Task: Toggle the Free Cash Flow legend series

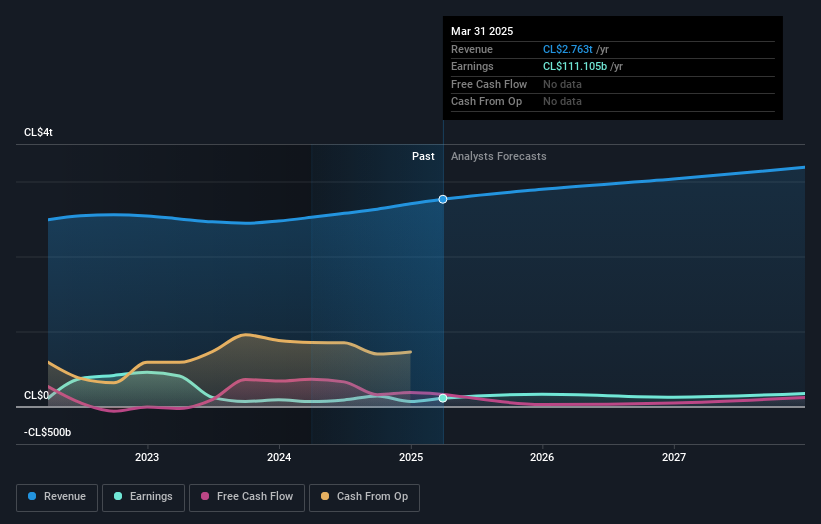Action: tap(247, 497)
